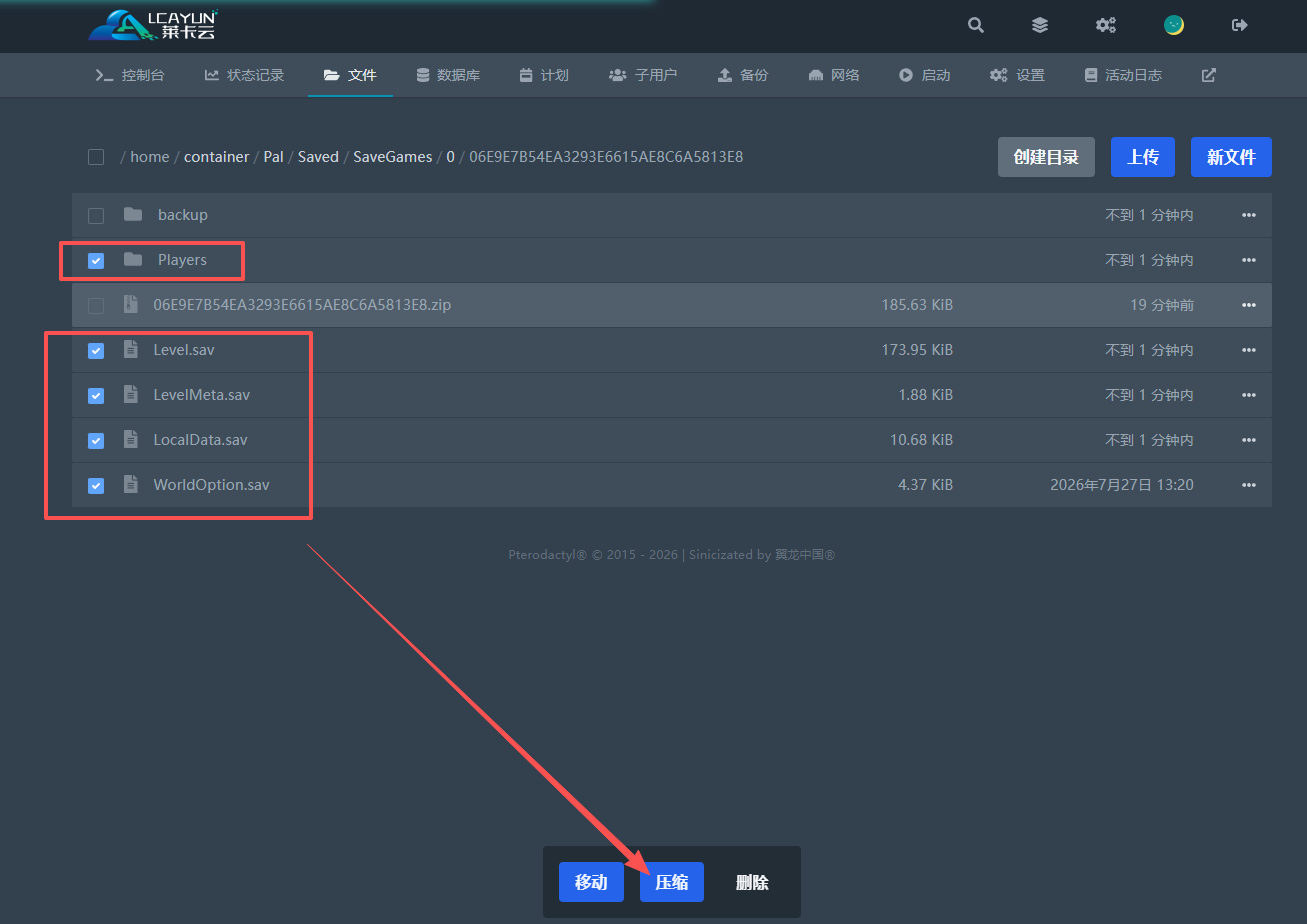Open the backup folder name
1307x924 pixels.
point(183,215)
